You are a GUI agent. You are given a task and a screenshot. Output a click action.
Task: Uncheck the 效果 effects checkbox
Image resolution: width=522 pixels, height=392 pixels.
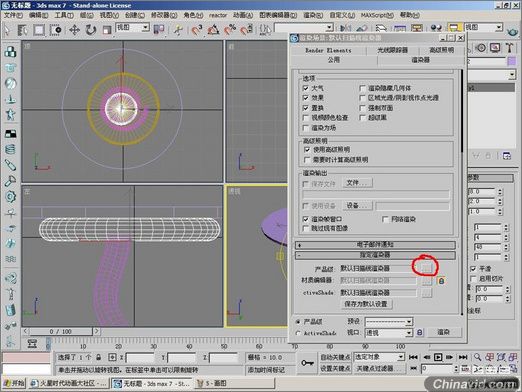coord(306,98)
